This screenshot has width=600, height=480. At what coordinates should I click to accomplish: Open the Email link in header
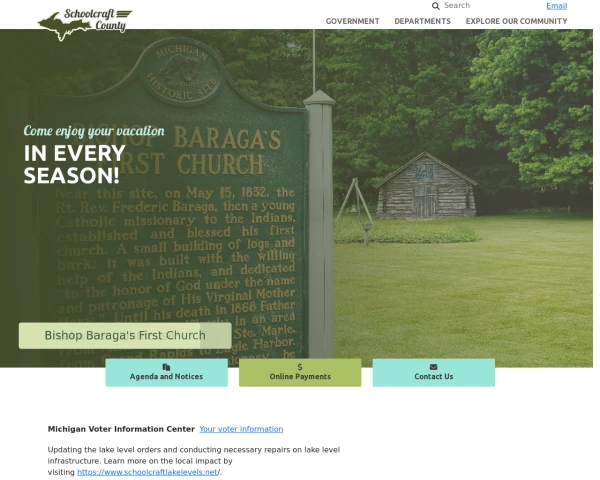tap(556, 6)
